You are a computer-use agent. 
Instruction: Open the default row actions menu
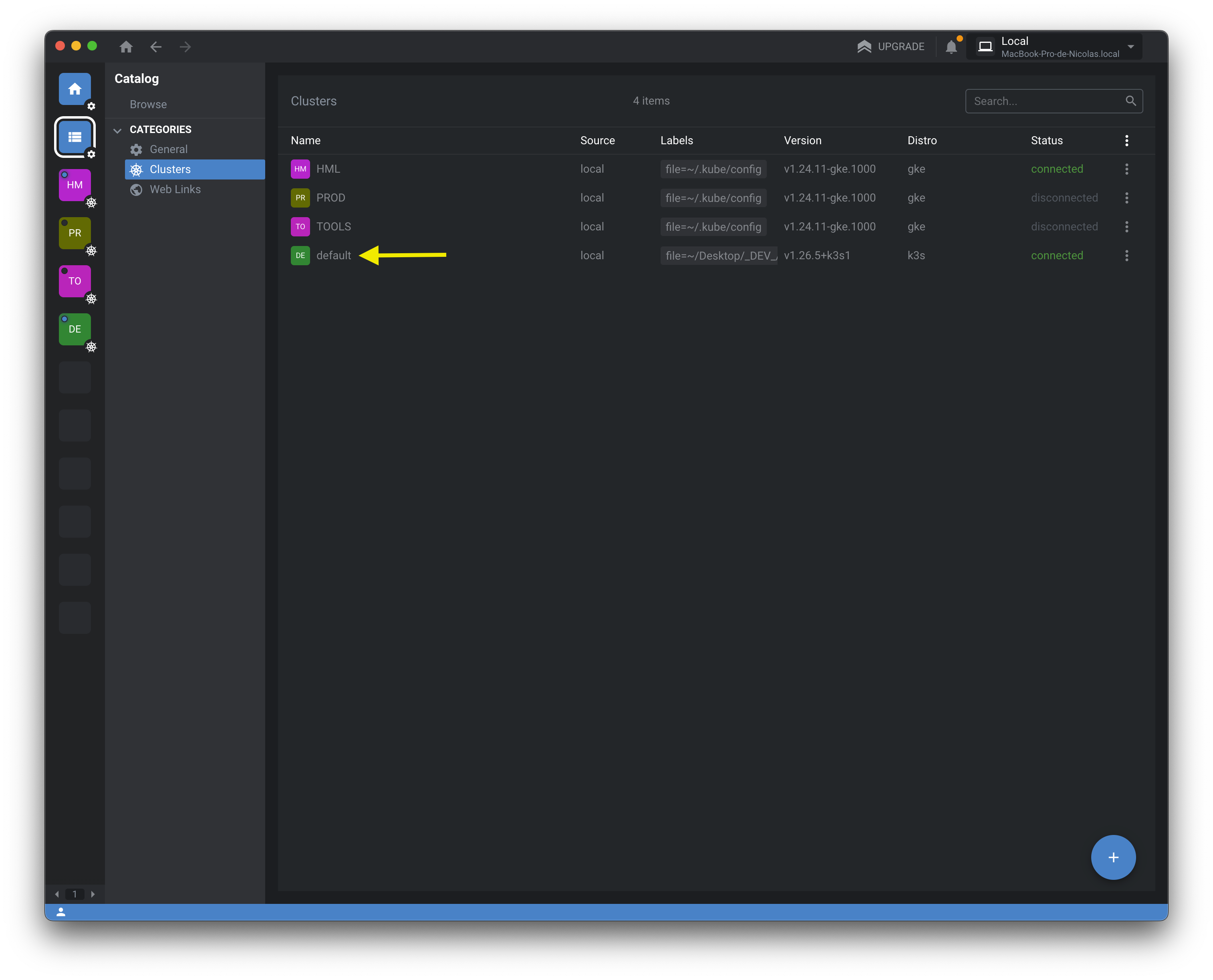coord(1126,255)
